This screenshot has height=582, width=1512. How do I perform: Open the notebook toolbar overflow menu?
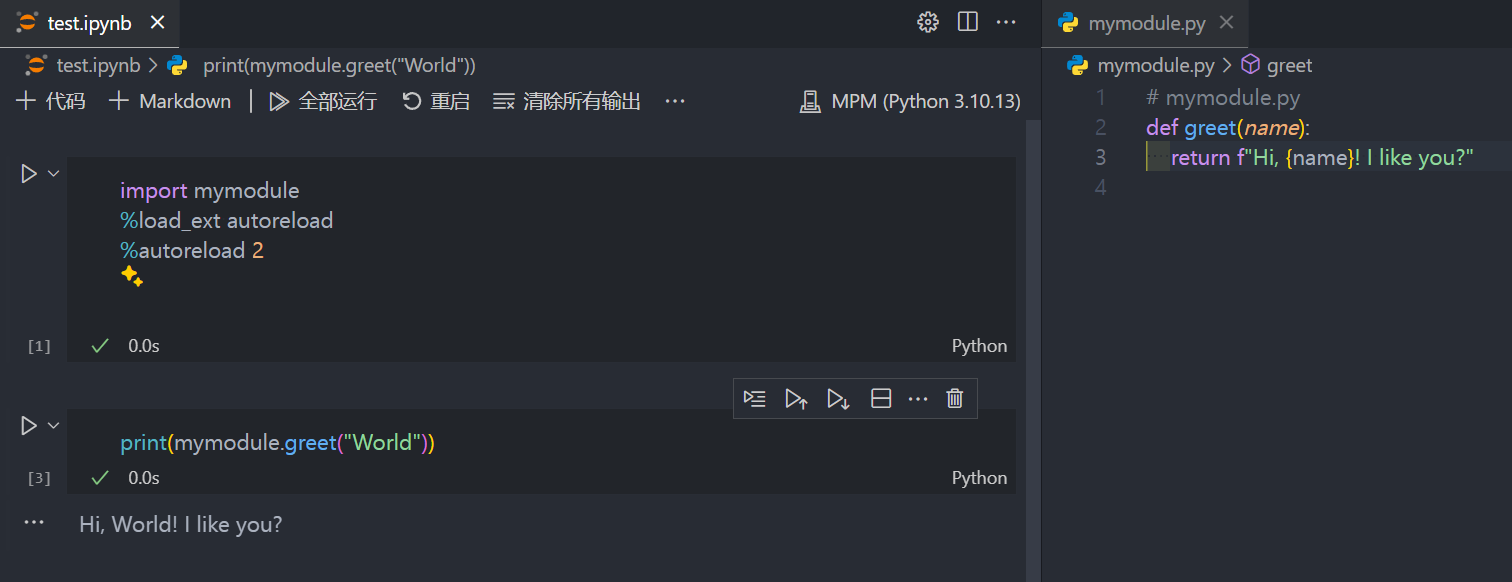[x=674, y=100]
